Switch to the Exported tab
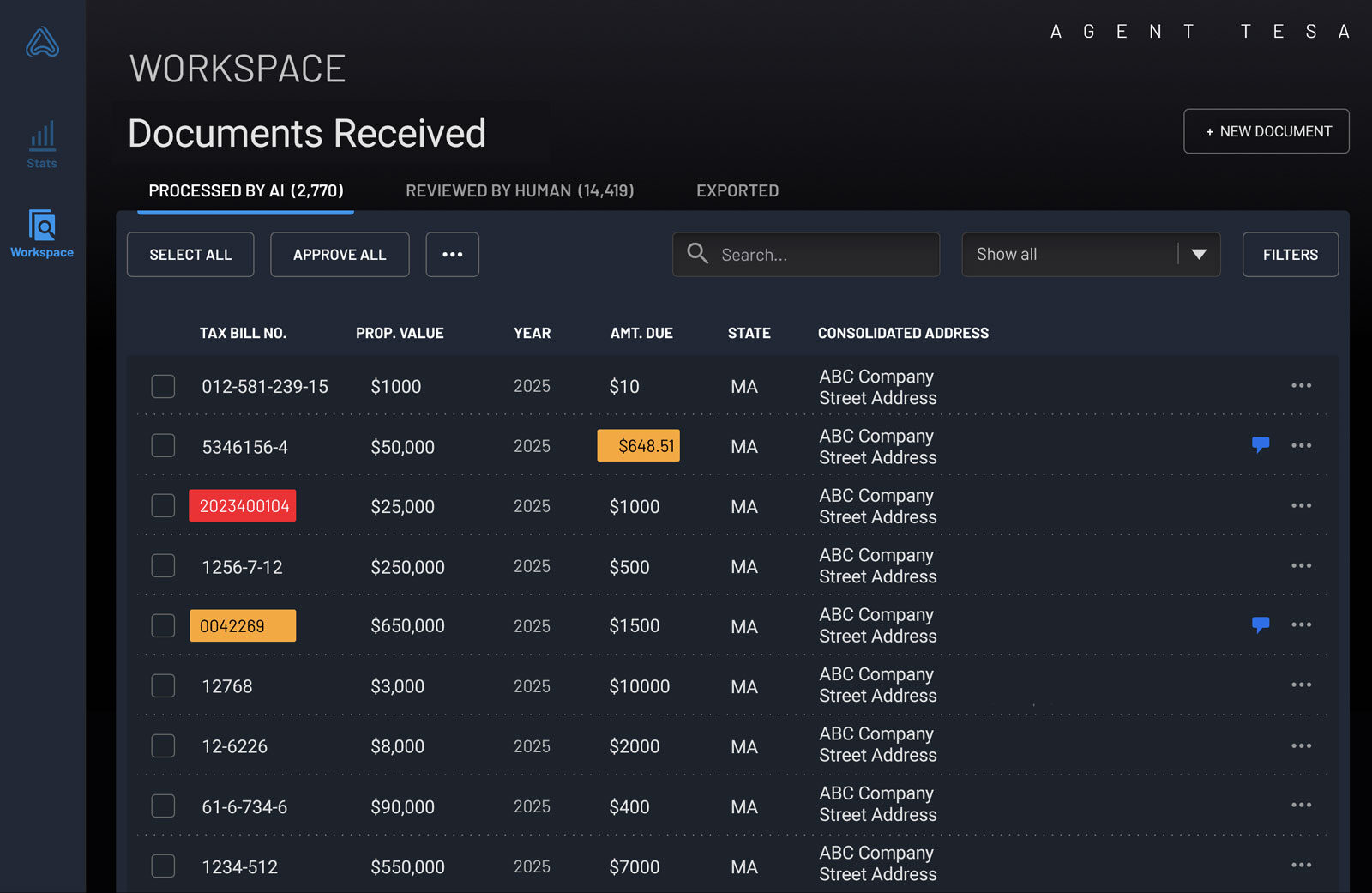 tap(737, 190)
